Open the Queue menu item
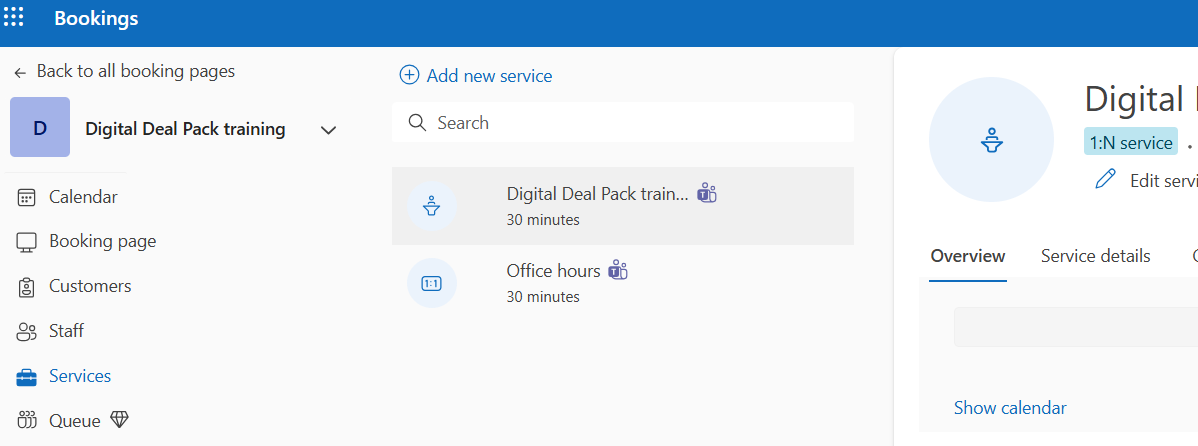Viewport: 1198px width, 446px height. [74, 421]
